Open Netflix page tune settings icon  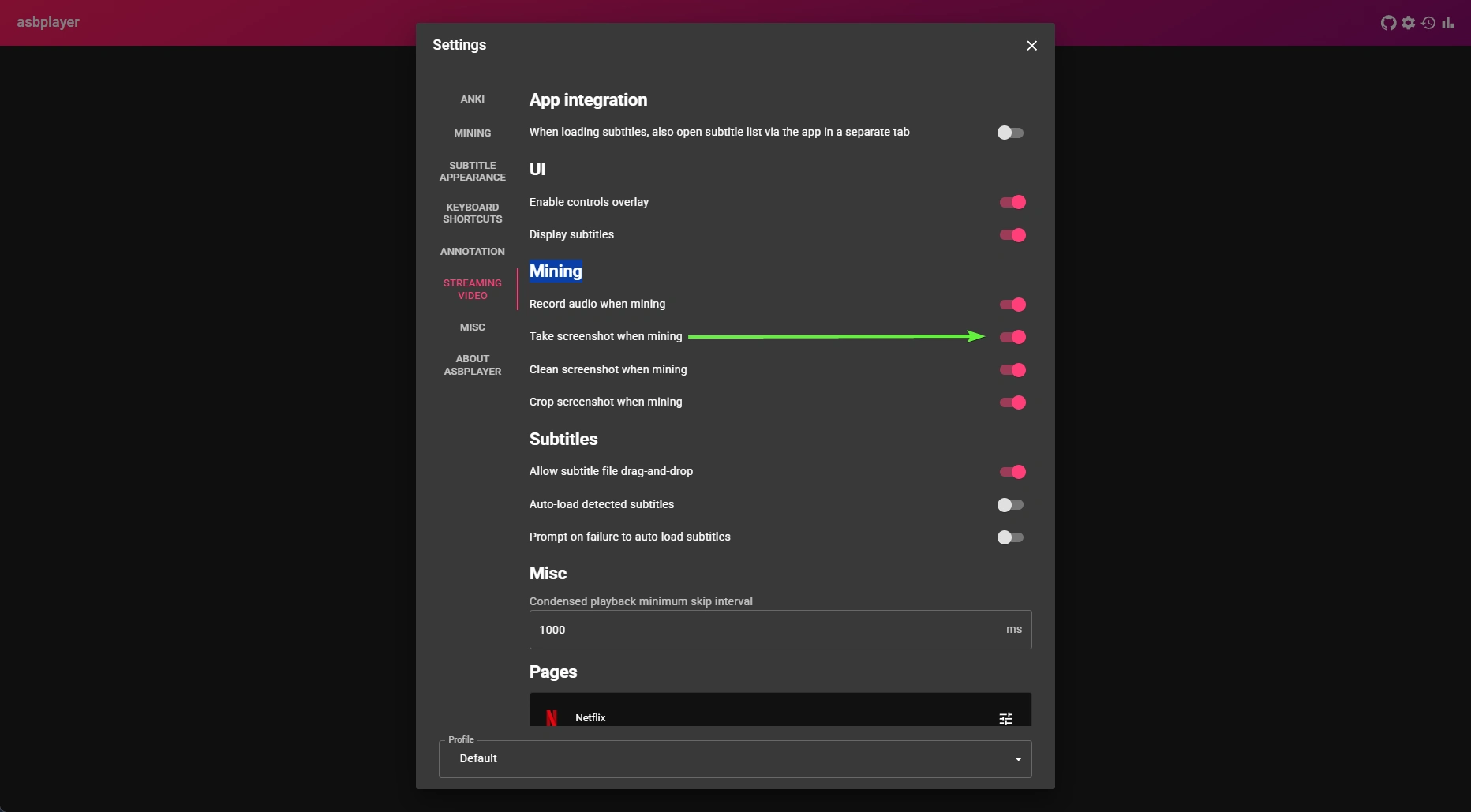tap(1006, 718)
